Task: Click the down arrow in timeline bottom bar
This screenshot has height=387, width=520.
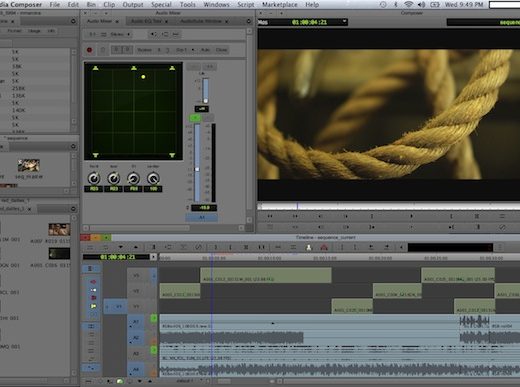Action: 140,381
